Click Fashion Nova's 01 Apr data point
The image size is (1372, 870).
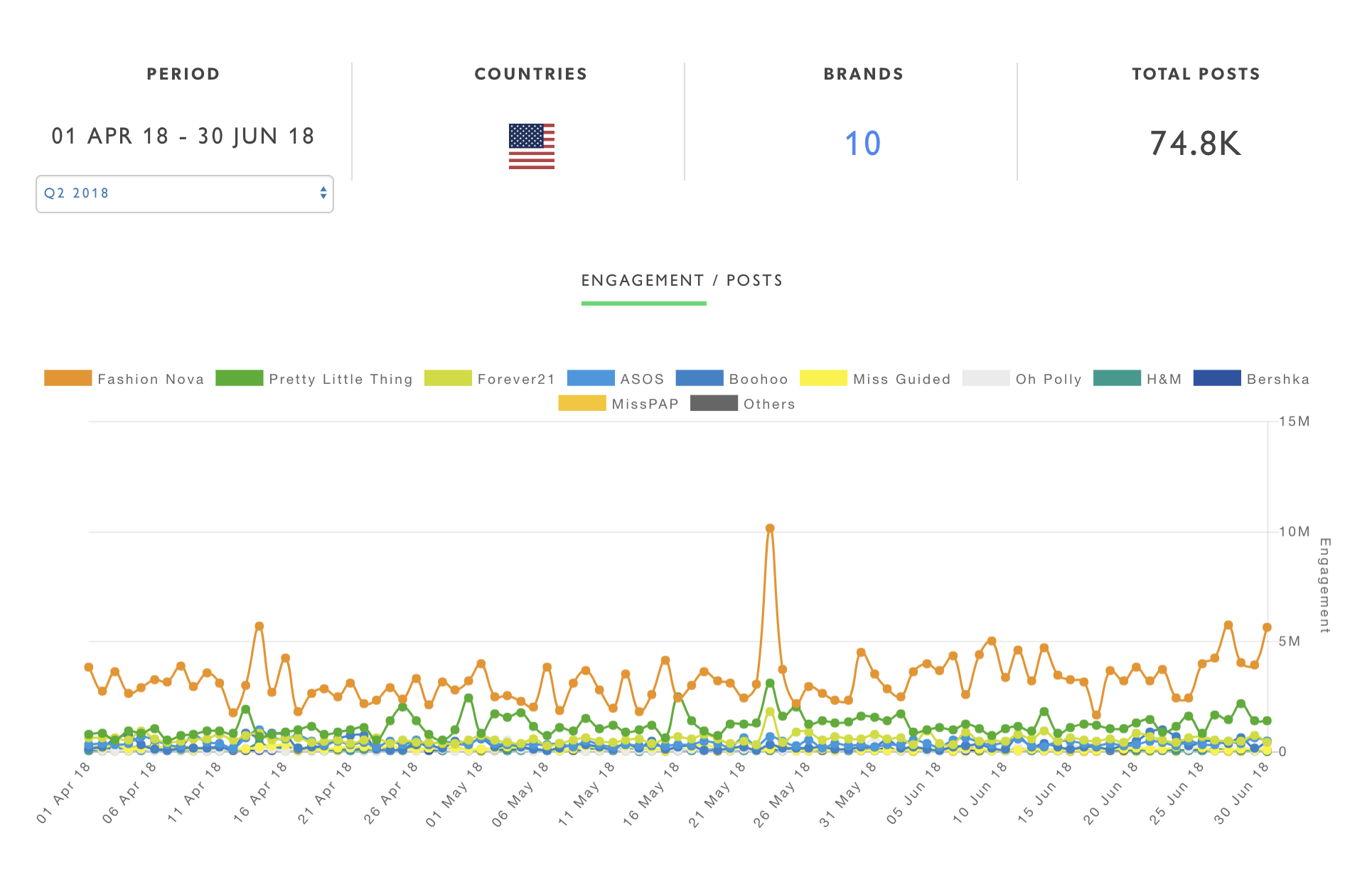89,667
